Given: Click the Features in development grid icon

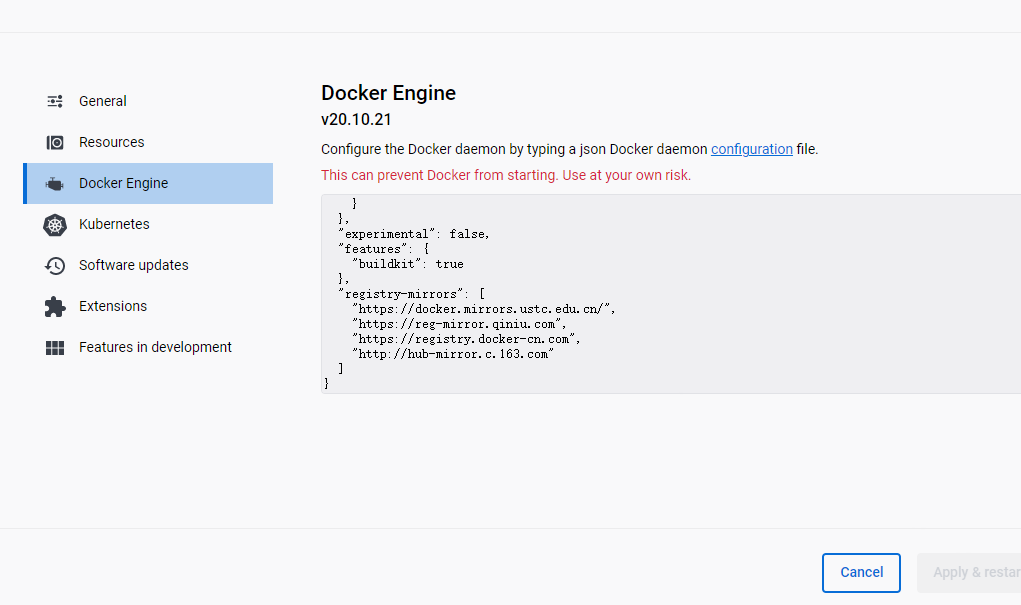Looking at the screenshot, I should click(x=55, y=348).
